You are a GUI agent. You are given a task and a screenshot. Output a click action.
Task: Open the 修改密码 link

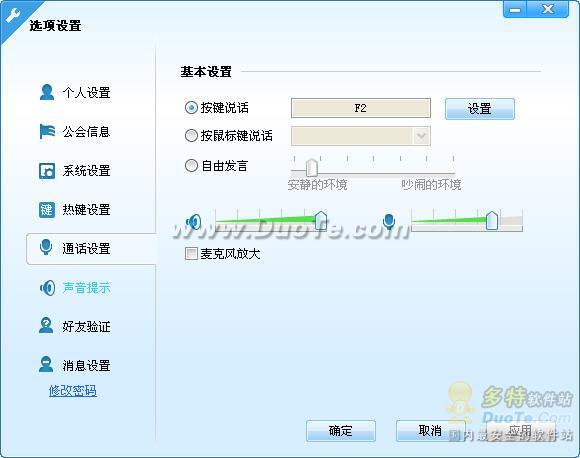click(x=73, y=391)
